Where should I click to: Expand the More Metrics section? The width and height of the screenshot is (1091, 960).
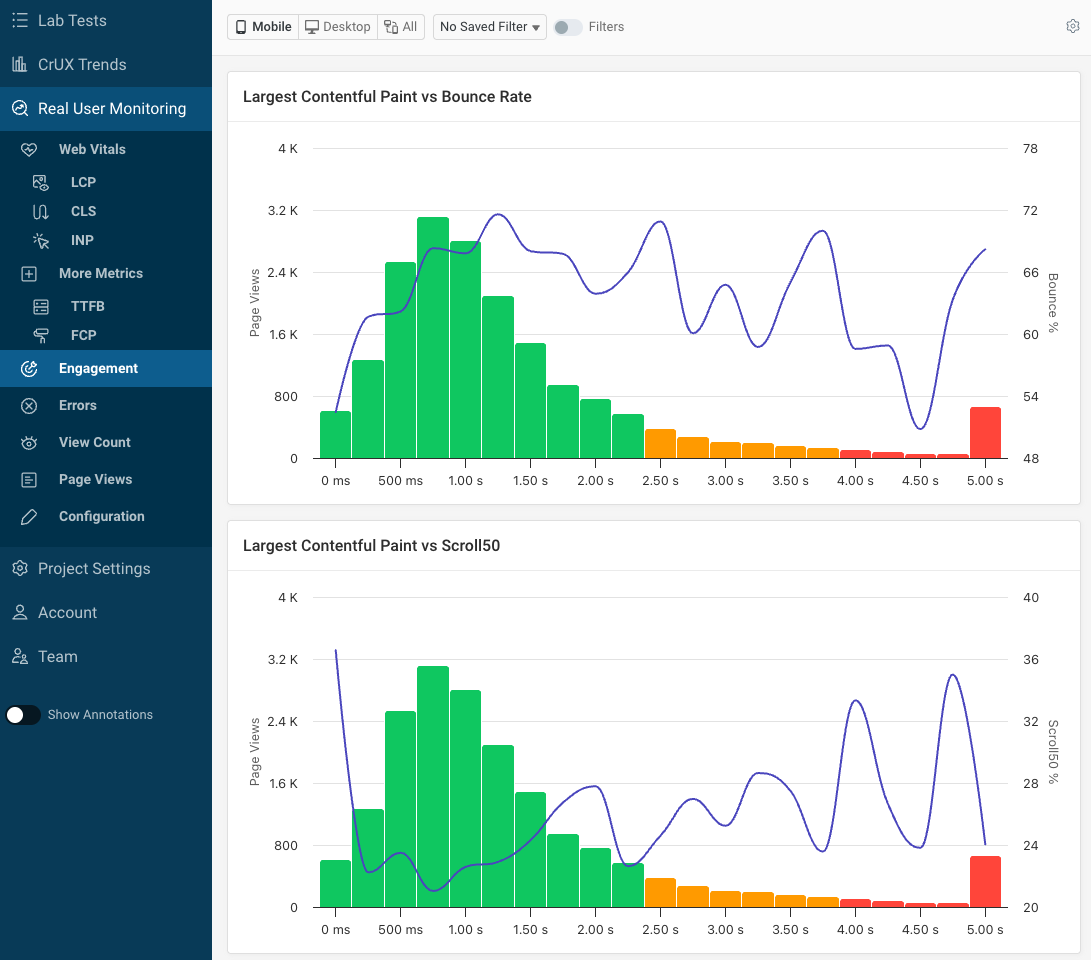tap(100, 273)
